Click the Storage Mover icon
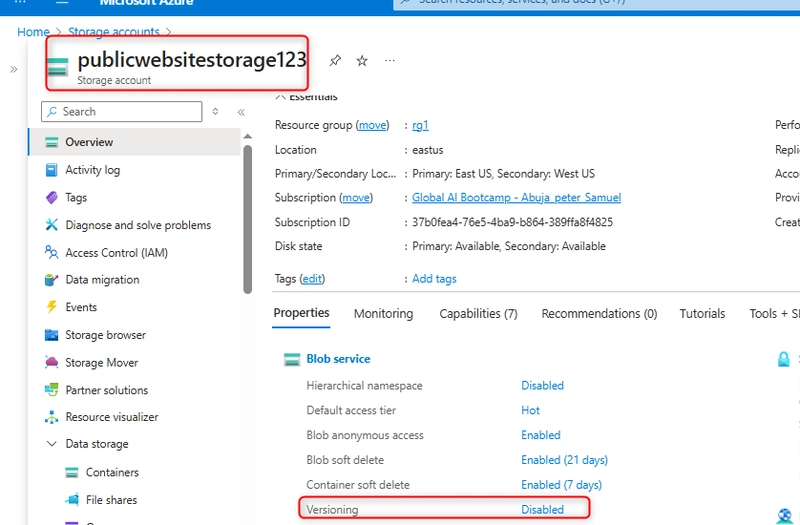The image size is (800, 525). click(52, 362)
